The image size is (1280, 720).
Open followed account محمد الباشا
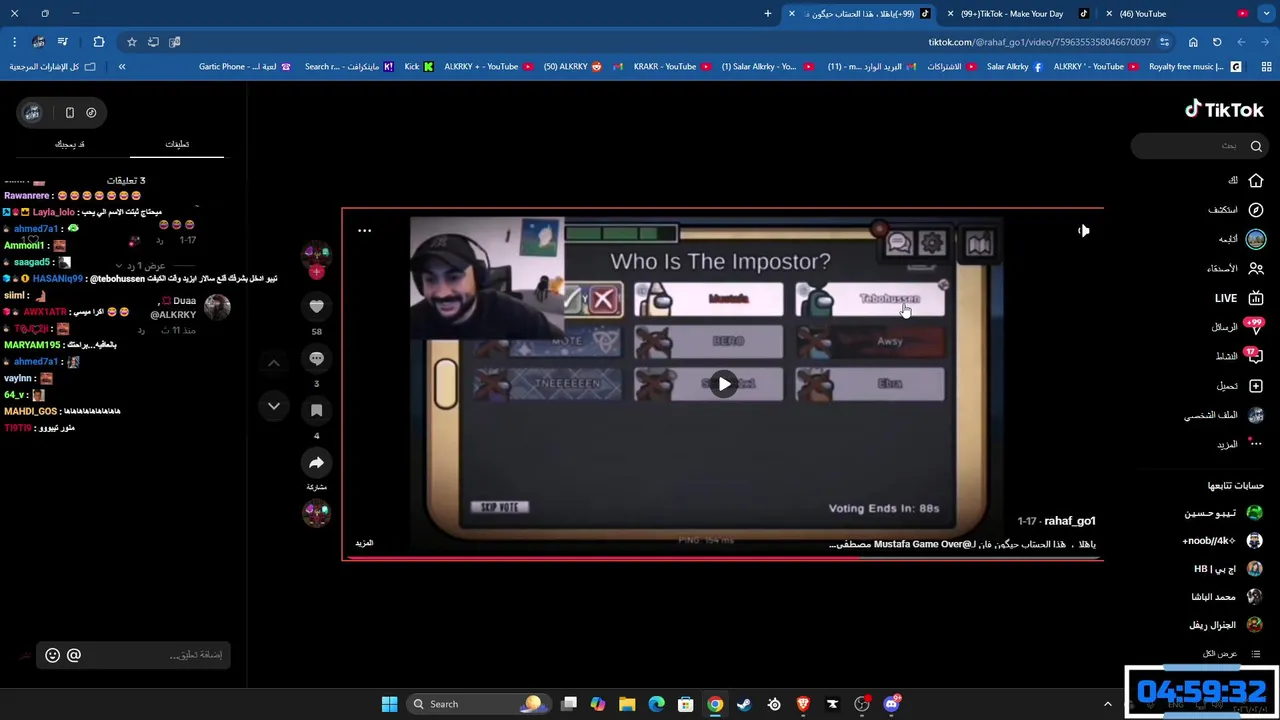point(1227,597)
